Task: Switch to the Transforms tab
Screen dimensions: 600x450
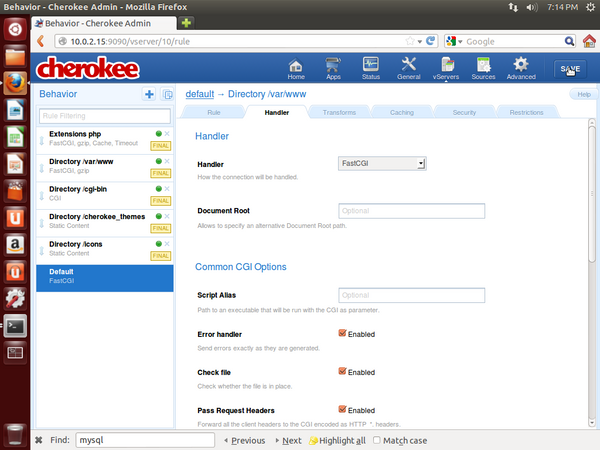Action: [x=339, y=112]
